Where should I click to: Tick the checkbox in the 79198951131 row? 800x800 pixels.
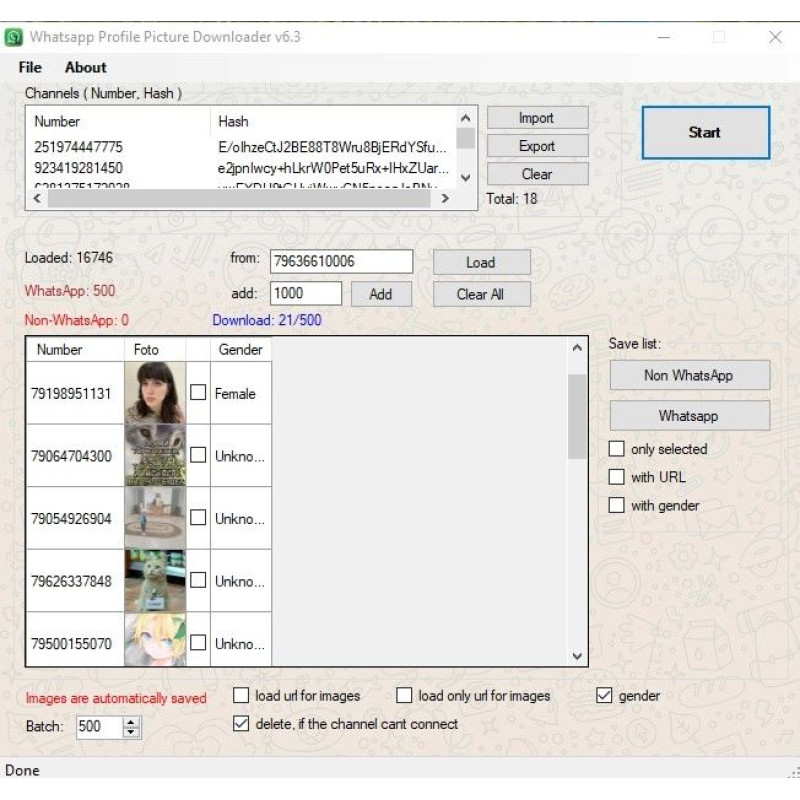pos(198,393)
